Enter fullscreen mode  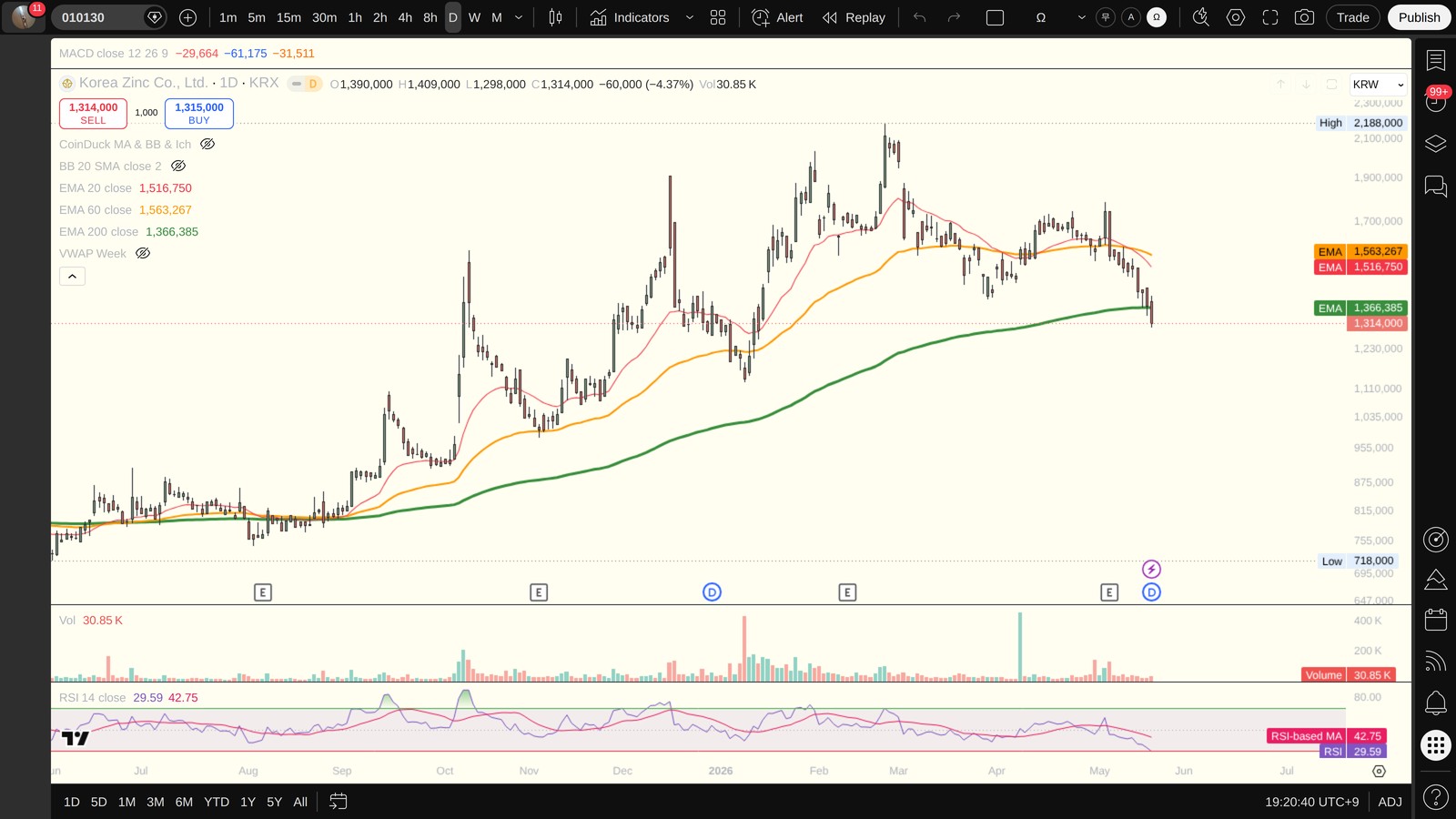tap(1270, 17)
